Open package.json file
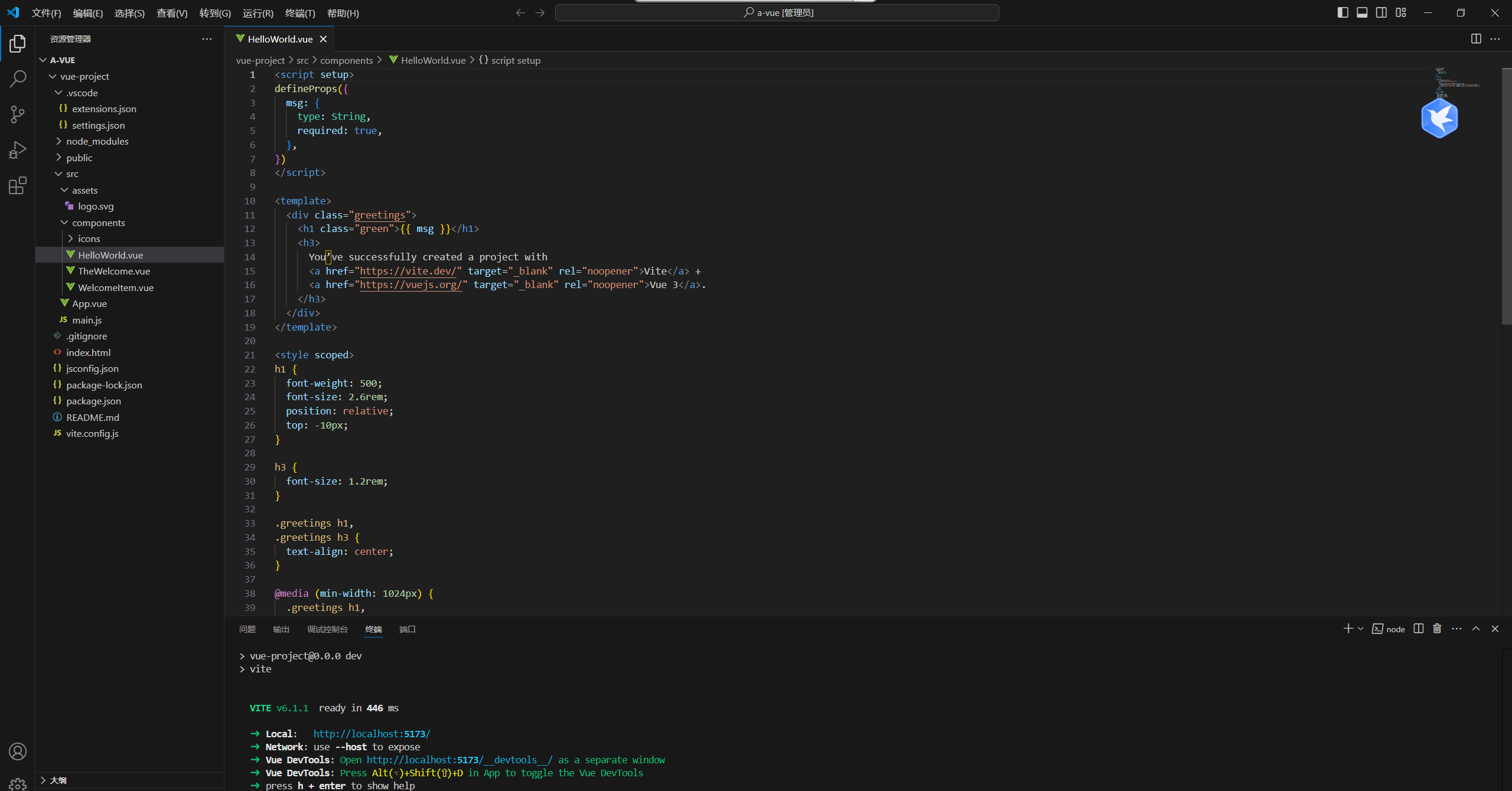Viewport: 1512px width, 791px height. click(130, 401)
